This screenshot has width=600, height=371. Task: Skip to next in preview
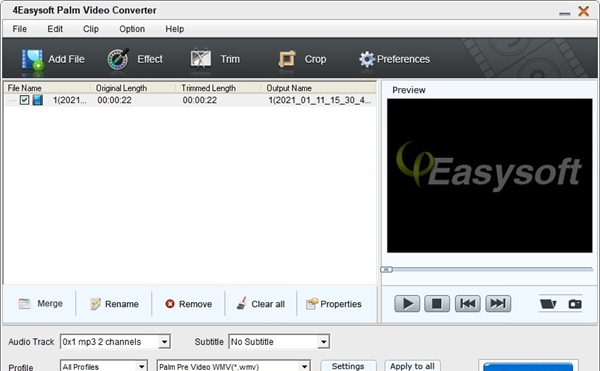click(x=498, y=304)
